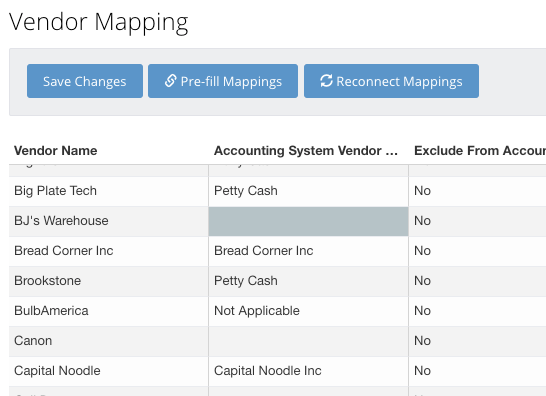The width and height of the screenshot is (546, 396).
Task: Select the BJ's Warehouse vendor cell
Action: click(x=109, y=221)
